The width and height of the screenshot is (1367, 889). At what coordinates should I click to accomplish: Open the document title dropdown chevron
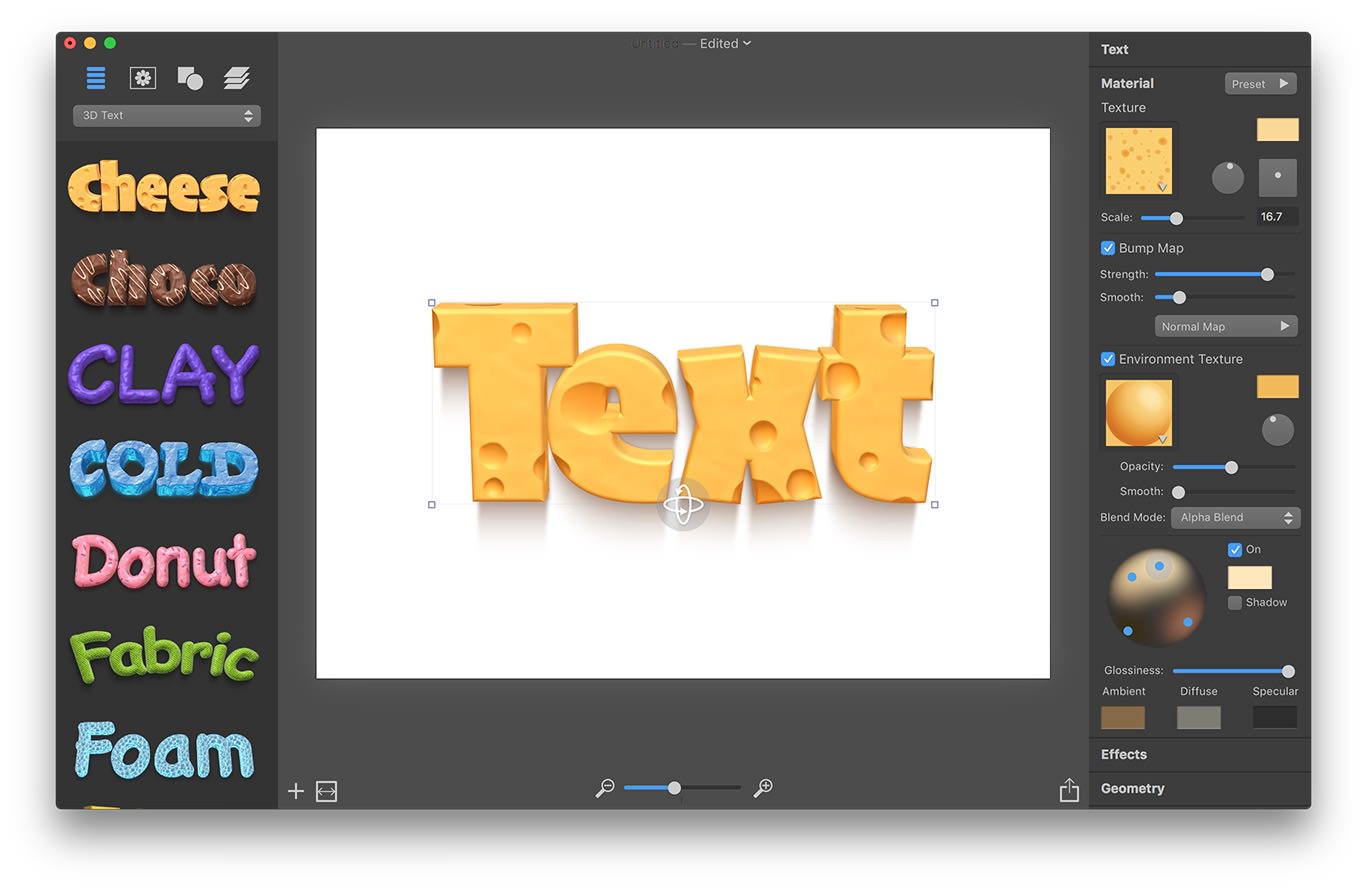747,44
